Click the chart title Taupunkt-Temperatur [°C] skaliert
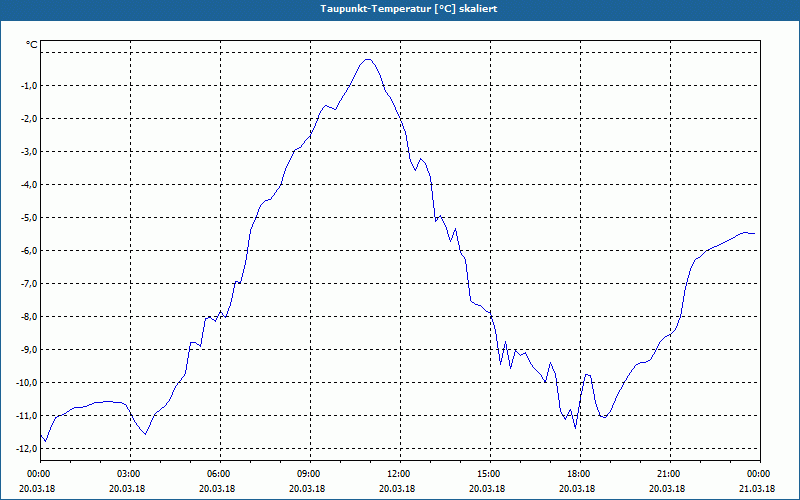Image resolution: width=800 pixels, height=500 pixels. pos(409,9)
